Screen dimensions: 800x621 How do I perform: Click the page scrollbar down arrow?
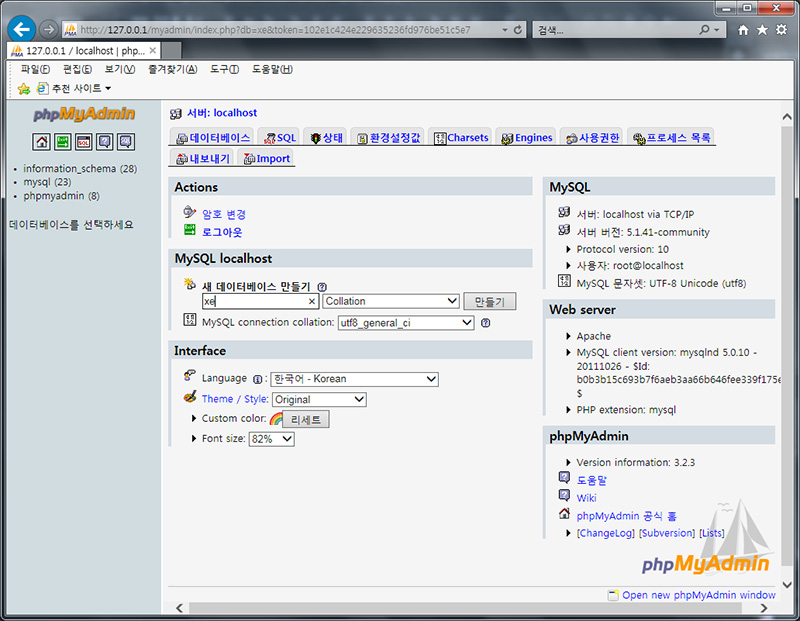click(x=787, y=585)
